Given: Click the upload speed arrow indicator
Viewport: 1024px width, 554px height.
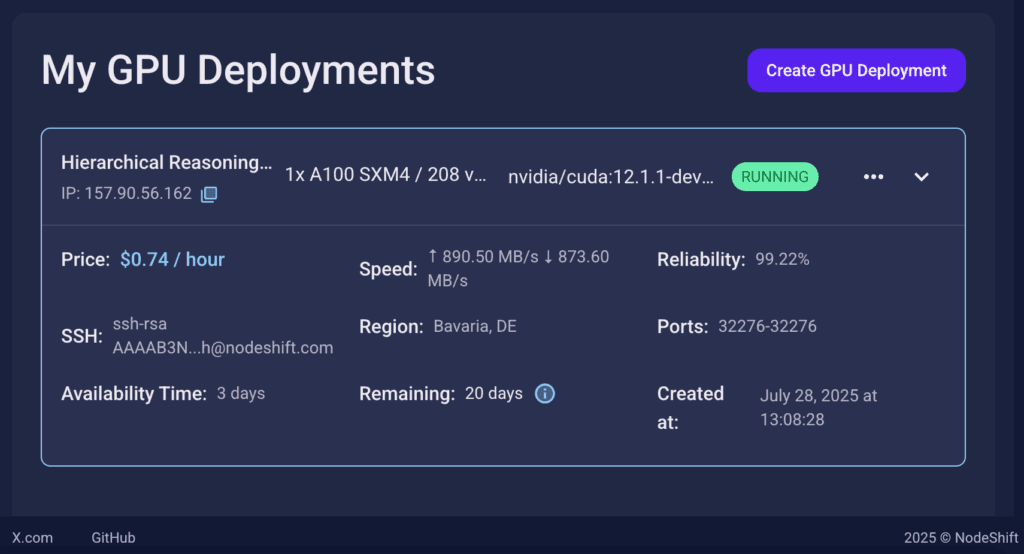Looking at the screenshot, I should (432, 256).
